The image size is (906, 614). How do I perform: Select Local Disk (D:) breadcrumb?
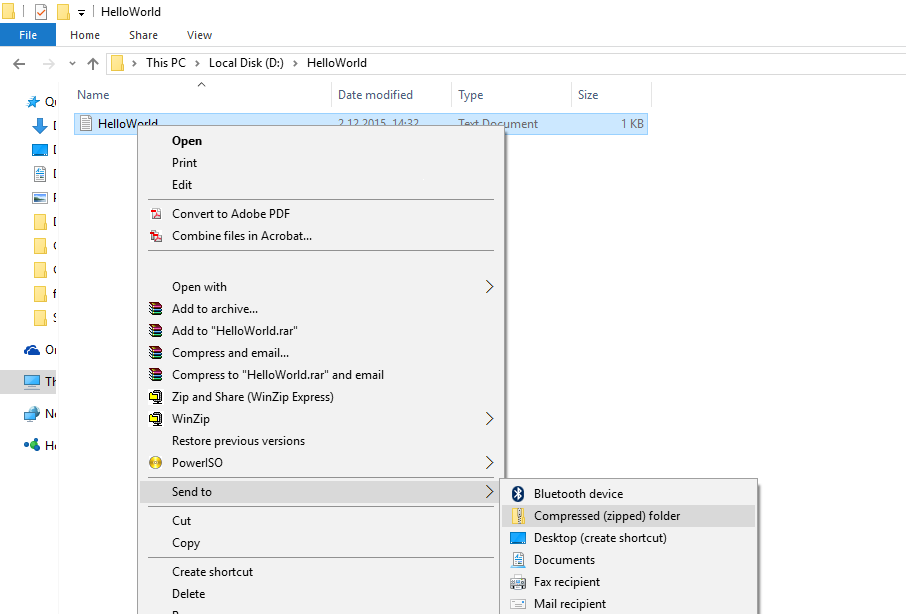(x=246, y=63)
